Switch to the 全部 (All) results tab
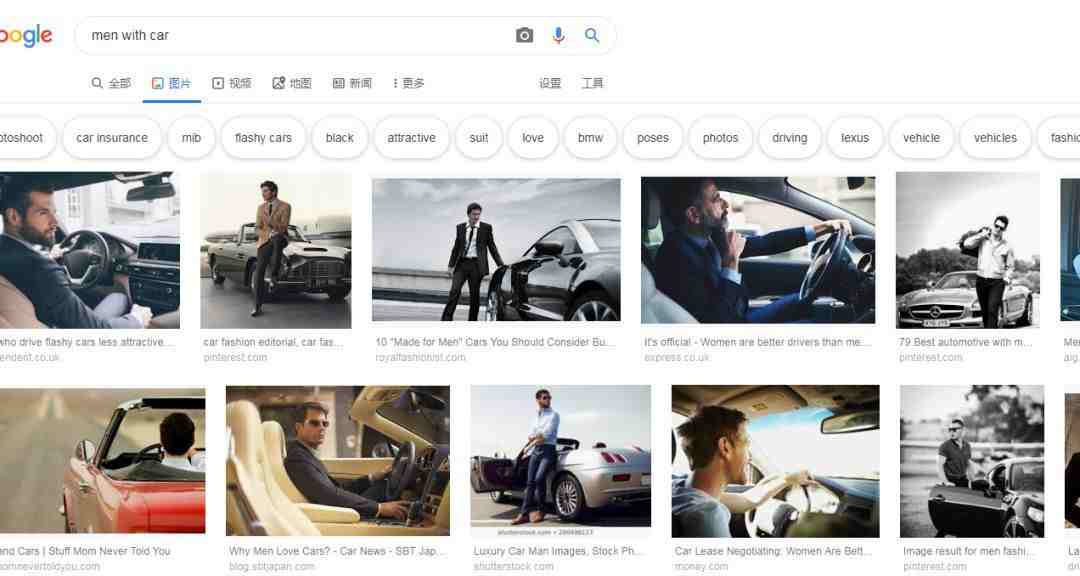The image size is (1080, 576). coord(111,83)
